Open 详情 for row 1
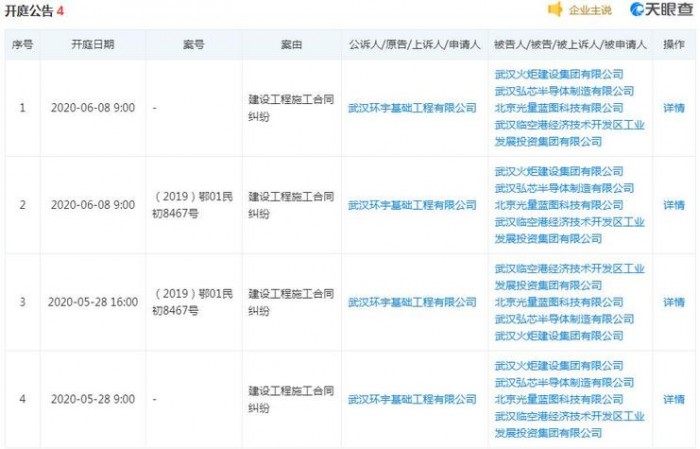 tap(674, 108)
